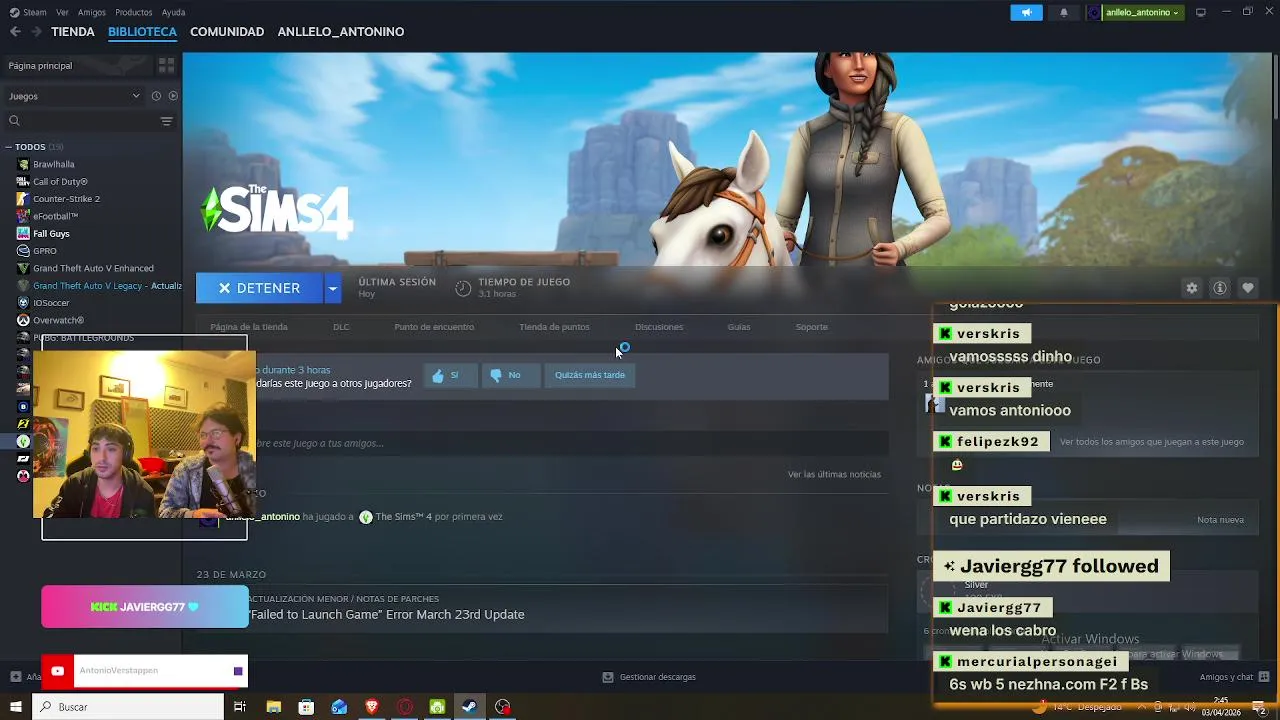Viewport: 1280px width, 720px height.
Task: Open Amigos y chat
Action: (1234, 677)
